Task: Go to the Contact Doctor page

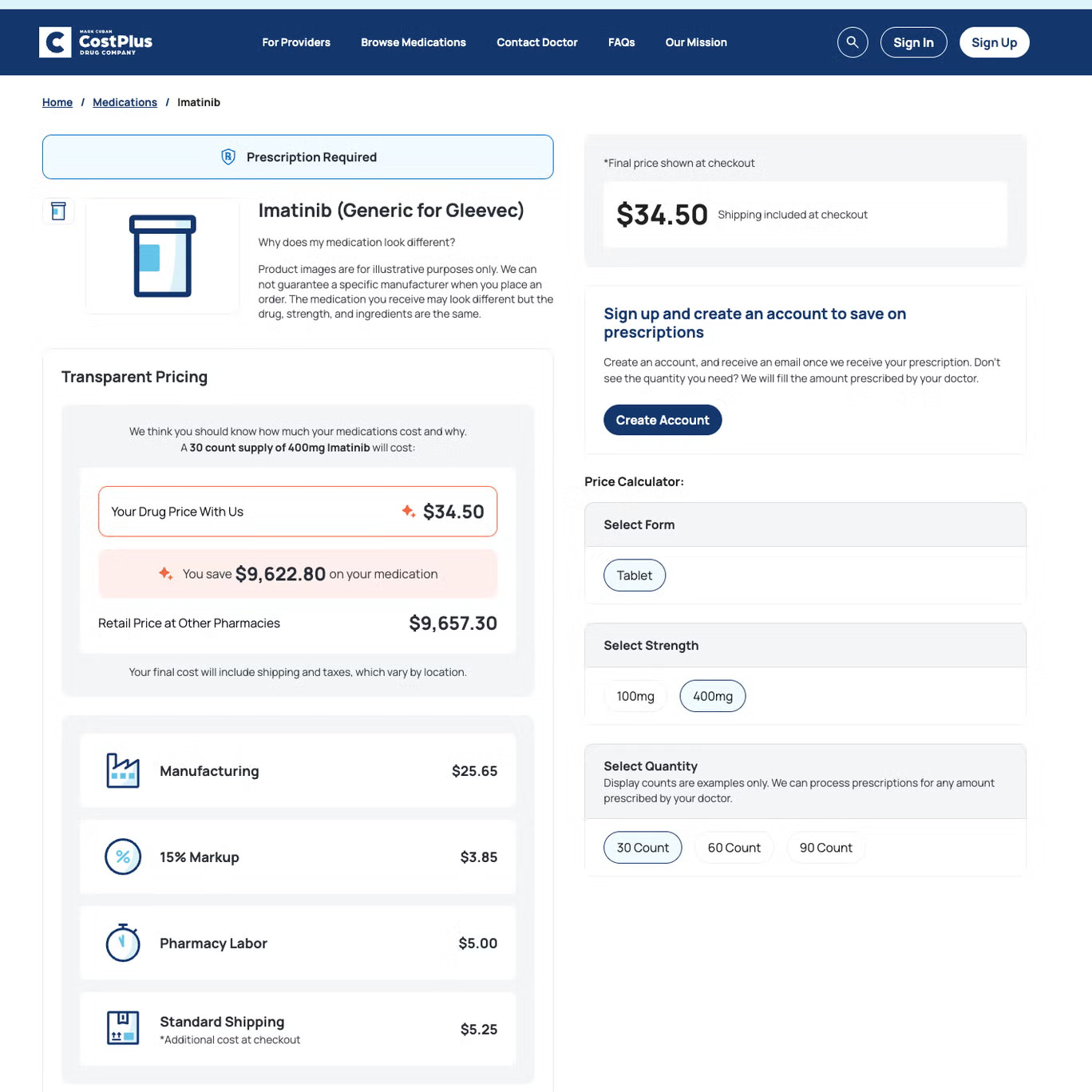Action: (537, 42)
